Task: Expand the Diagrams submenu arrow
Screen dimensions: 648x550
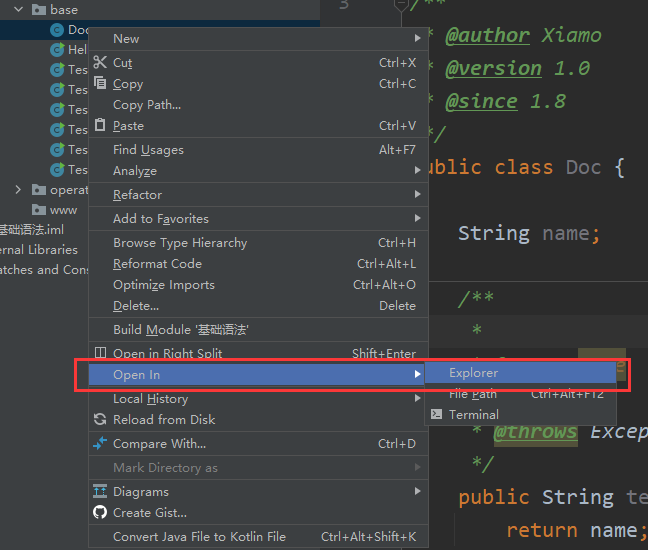Action: pyautogui.click(x=417, y=491)
